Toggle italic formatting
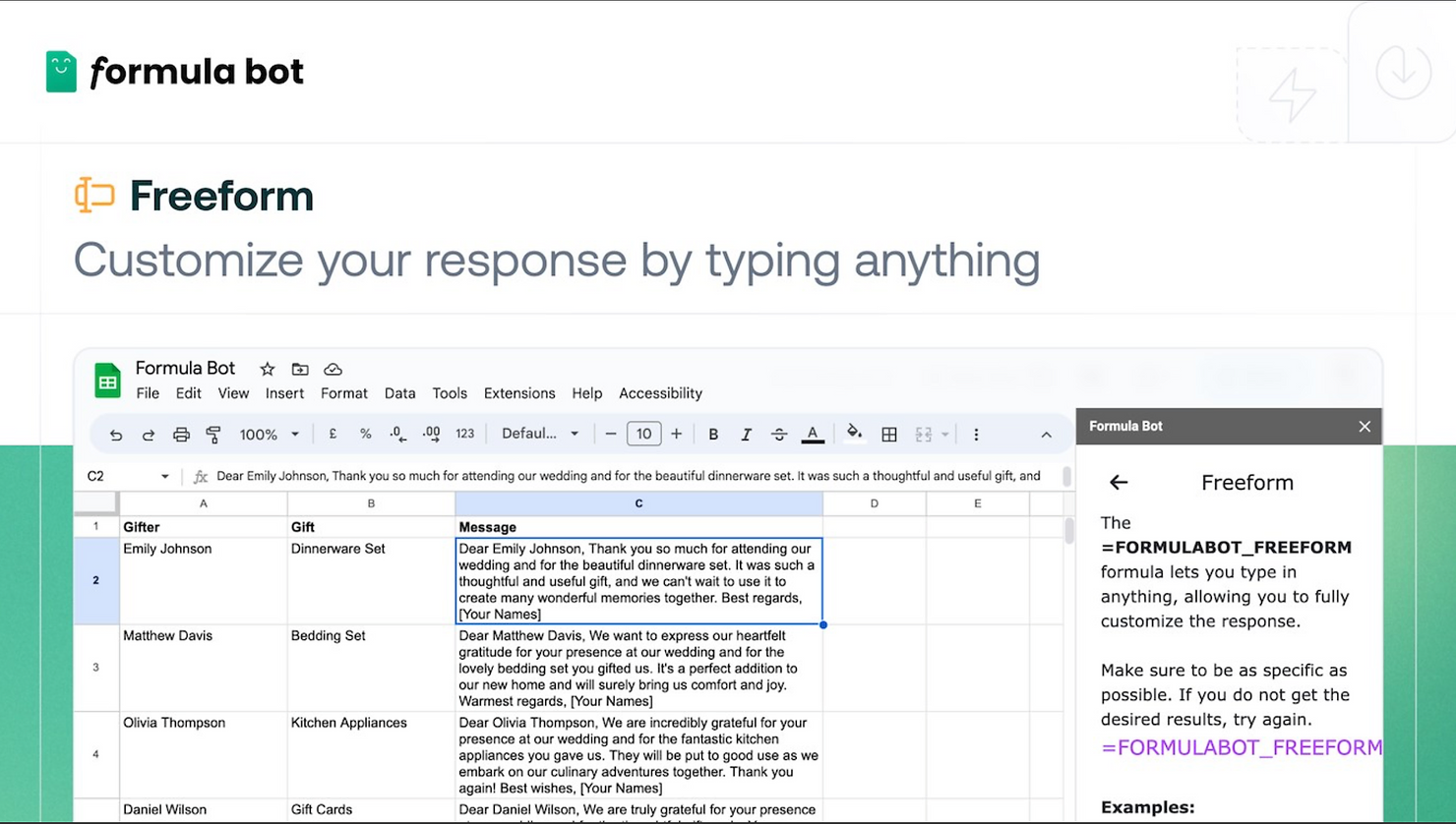Image resolution: width=1456 pixels, height=824 pixels. point(746,435)
